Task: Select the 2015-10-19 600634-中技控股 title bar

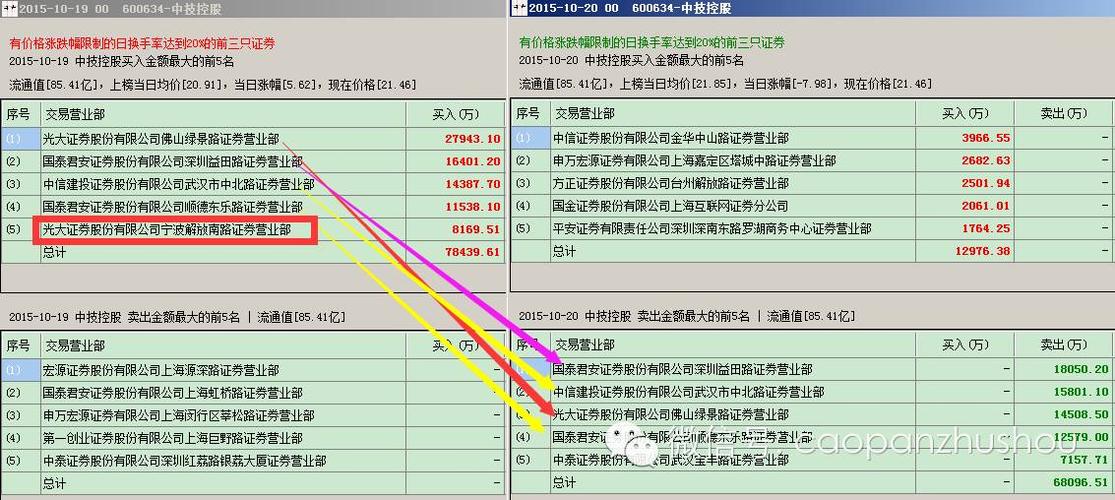Action: tap(253, 8)
